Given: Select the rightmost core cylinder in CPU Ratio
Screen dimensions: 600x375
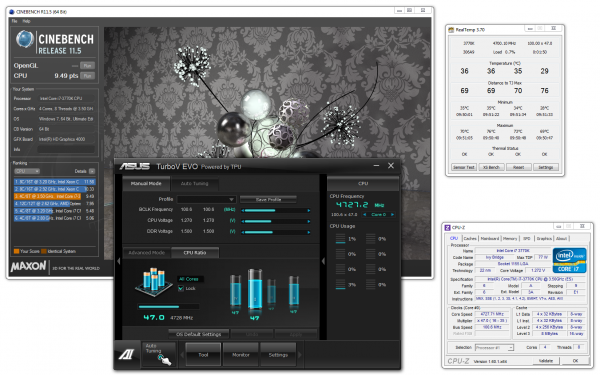Looking at the screenshot, I should (293, 291).
